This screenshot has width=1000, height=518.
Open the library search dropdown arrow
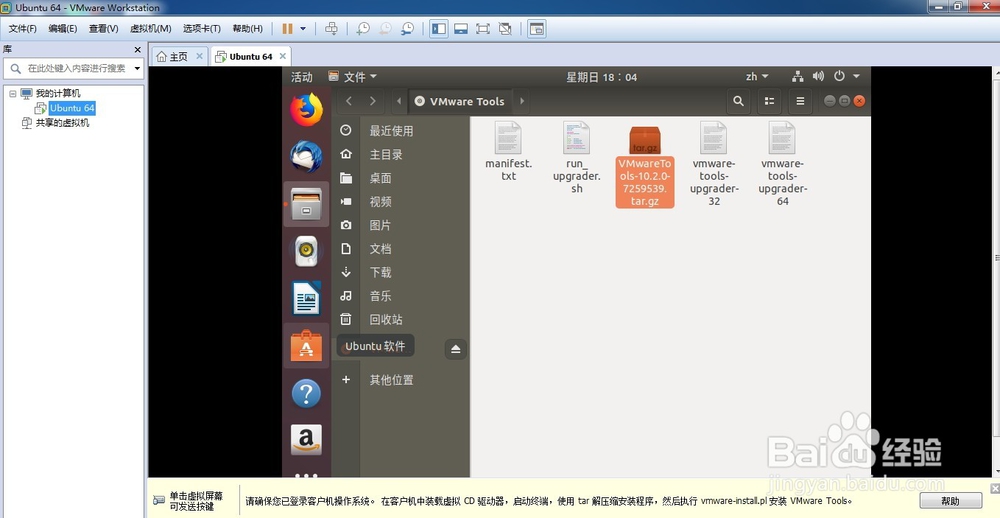137,68
